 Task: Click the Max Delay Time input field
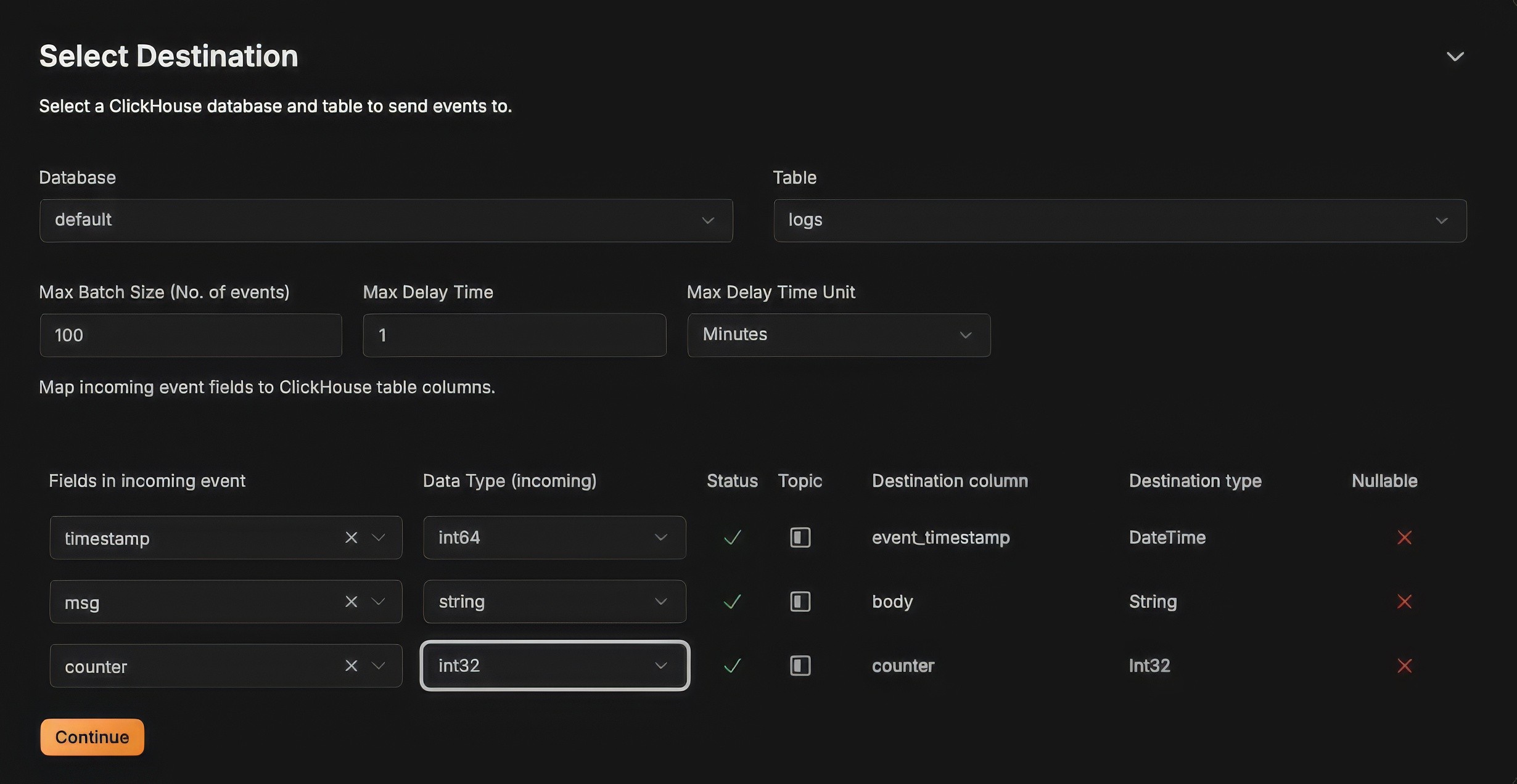[x=514, y=335]
